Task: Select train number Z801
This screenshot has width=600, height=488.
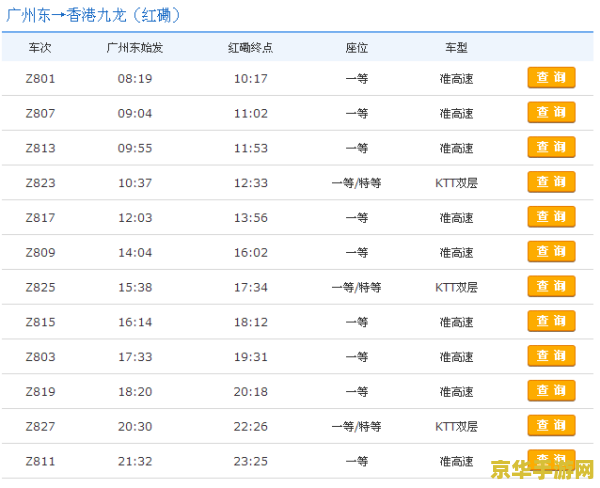Action: coord(40,79)
